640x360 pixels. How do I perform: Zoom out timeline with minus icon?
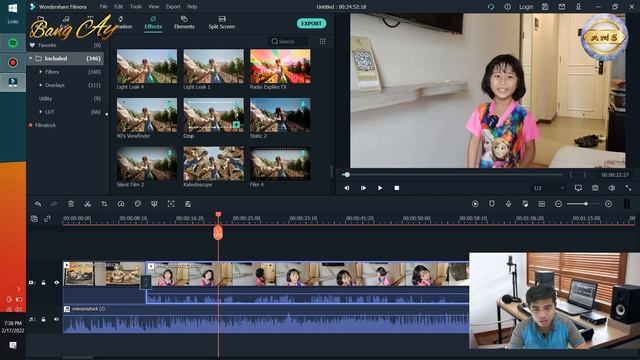558,204
